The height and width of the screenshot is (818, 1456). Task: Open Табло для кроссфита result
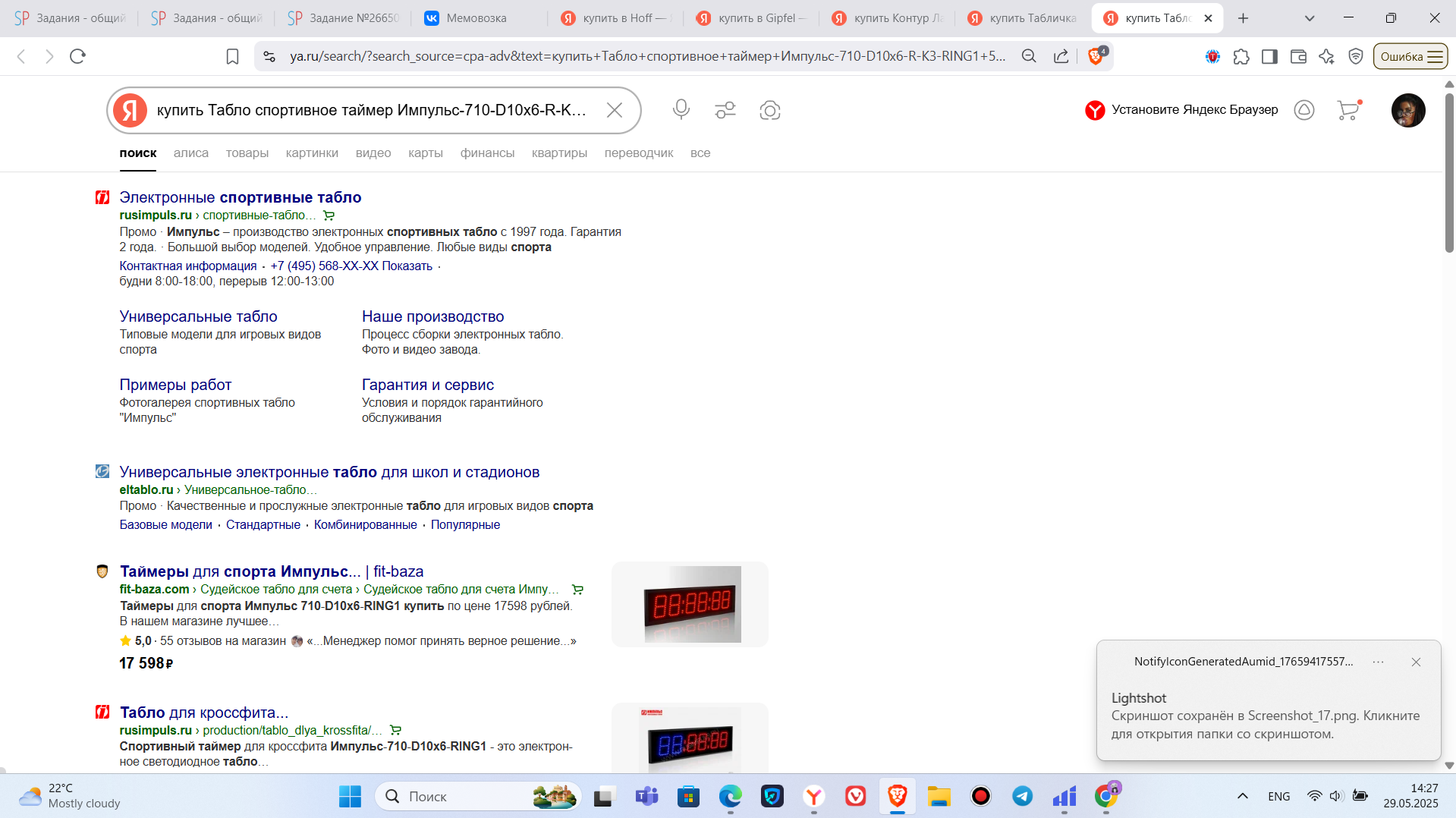click(x=204, y=713)
